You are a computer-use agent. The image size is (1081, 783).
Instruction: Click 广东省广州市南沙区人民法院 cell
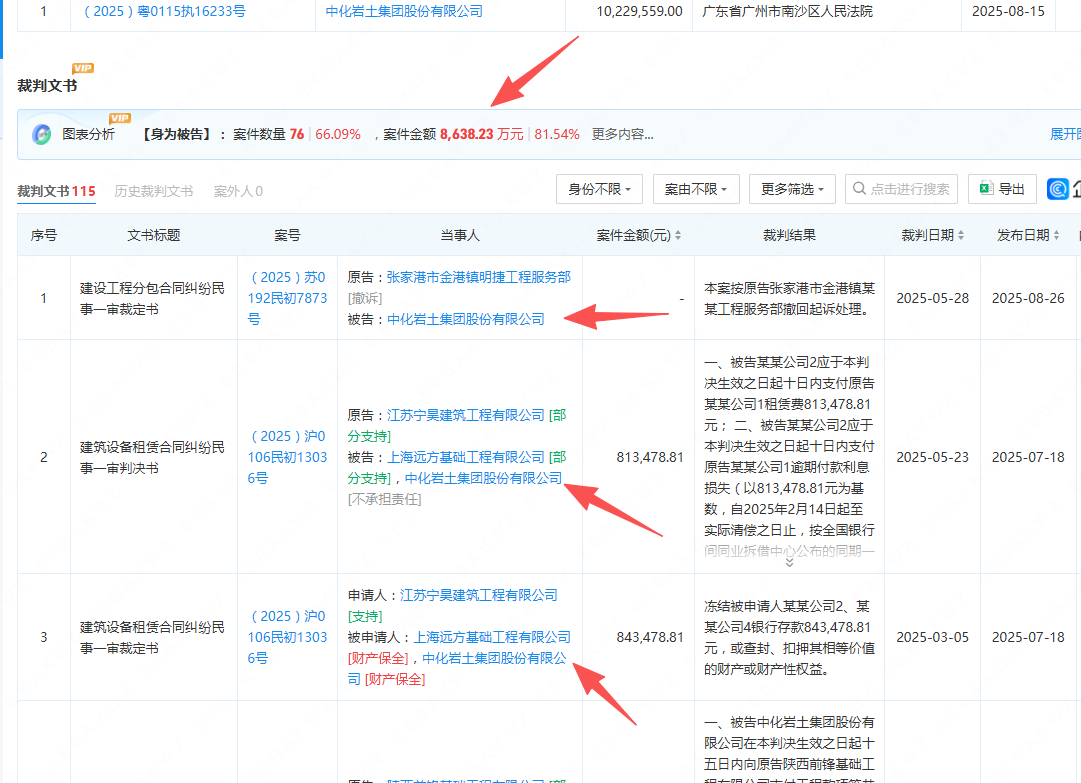(787, 11)
